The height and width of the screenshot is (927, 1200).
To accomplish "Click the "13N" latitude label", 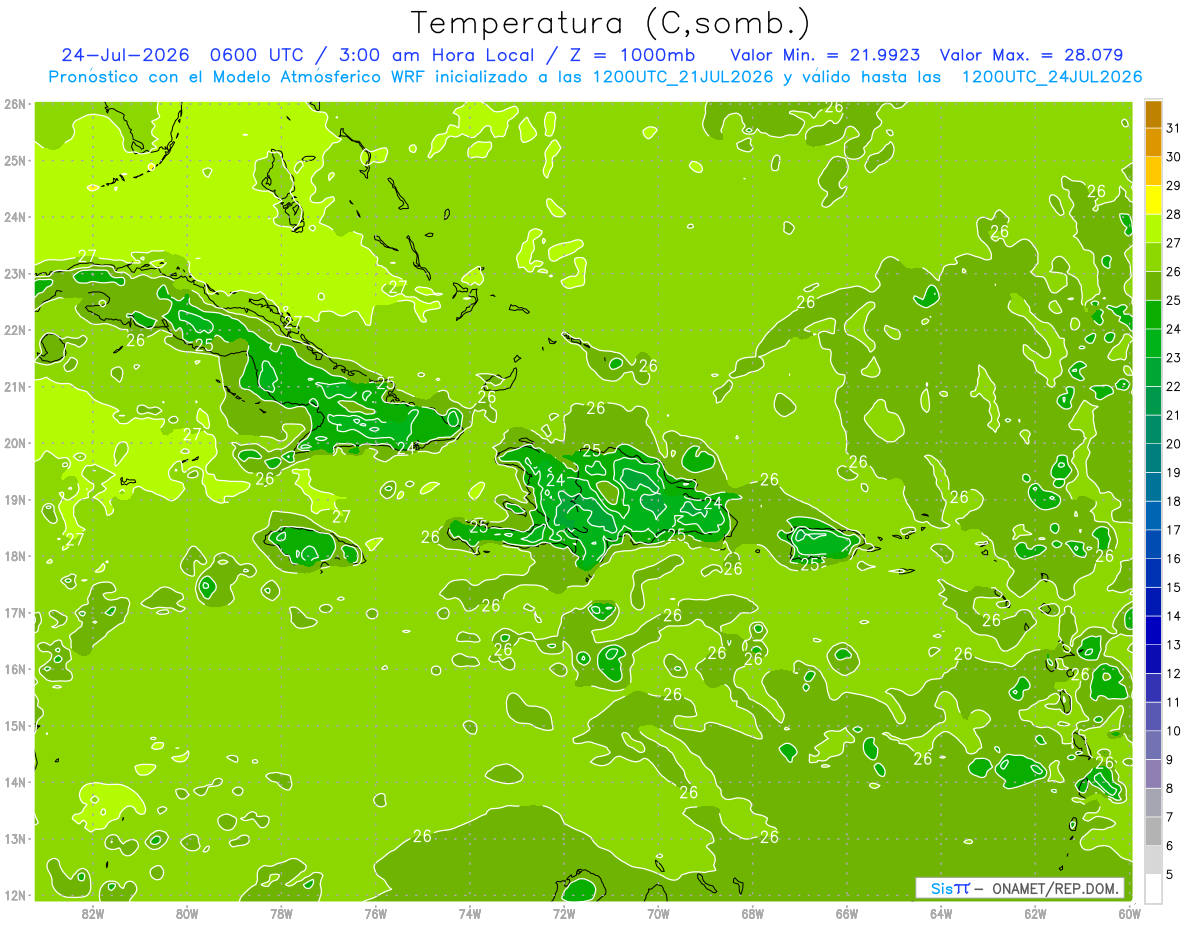I will [15, 839].
